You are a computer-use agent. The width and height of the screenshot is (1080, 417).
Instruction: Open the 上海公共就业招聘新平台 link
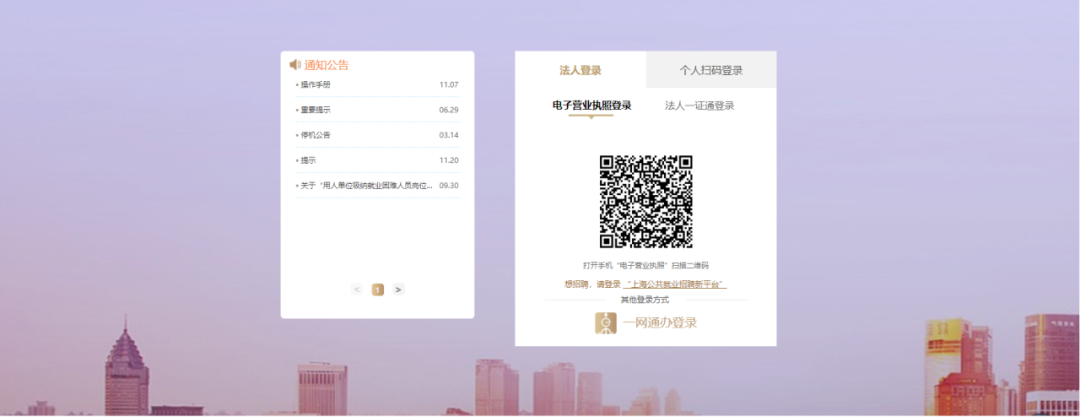point(675,284)
